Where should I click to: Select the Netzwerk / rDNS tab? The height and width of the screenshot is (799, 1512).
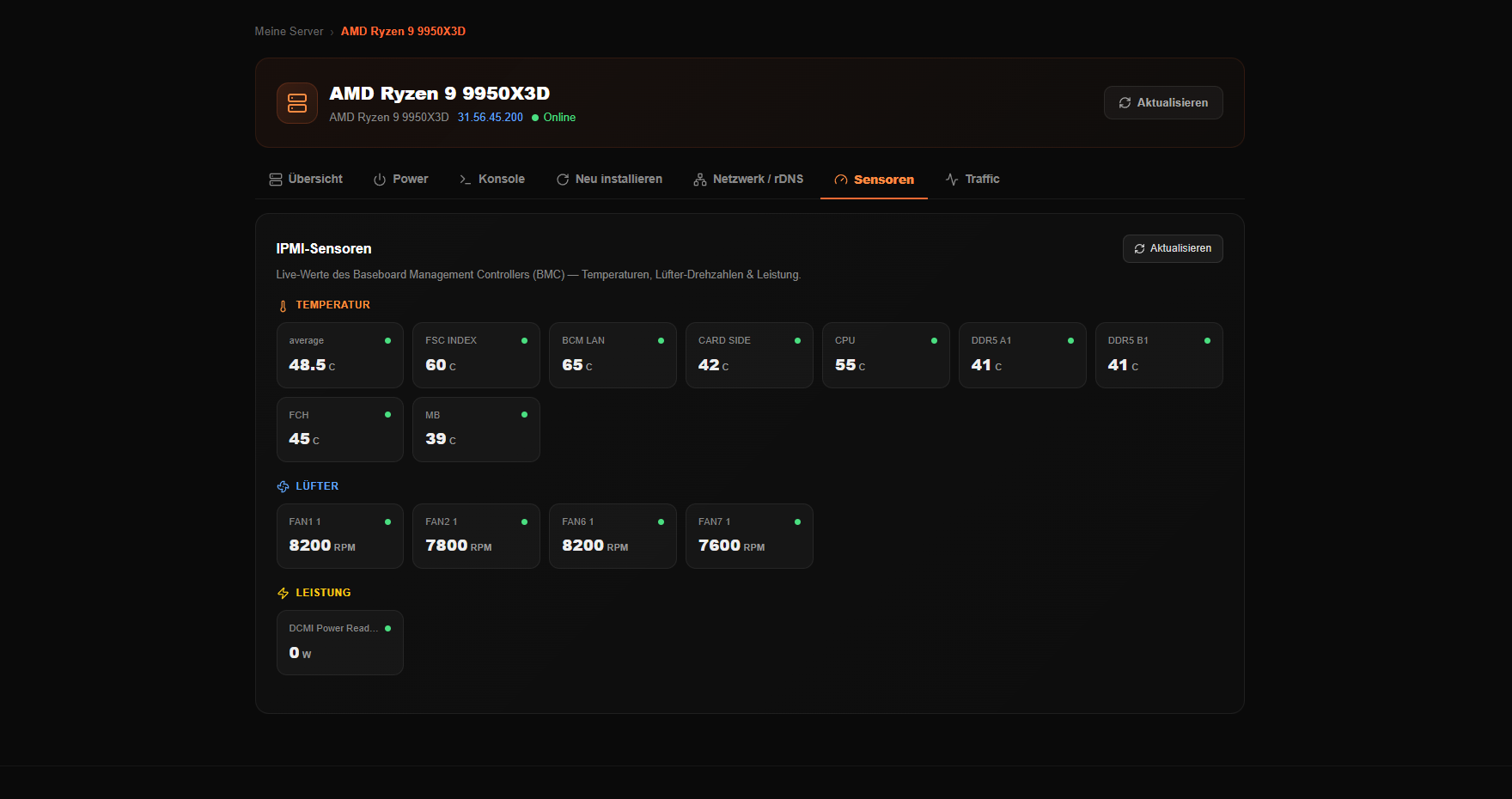pyautogui.click(x=748, y=180)
